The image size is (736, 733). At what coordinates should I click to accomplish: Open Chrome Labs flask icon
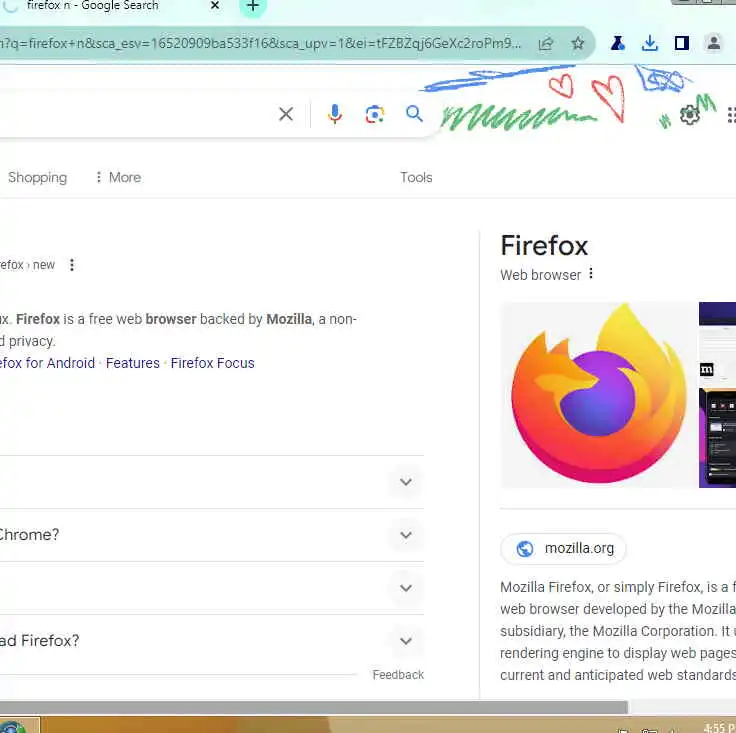click(617, 44)
